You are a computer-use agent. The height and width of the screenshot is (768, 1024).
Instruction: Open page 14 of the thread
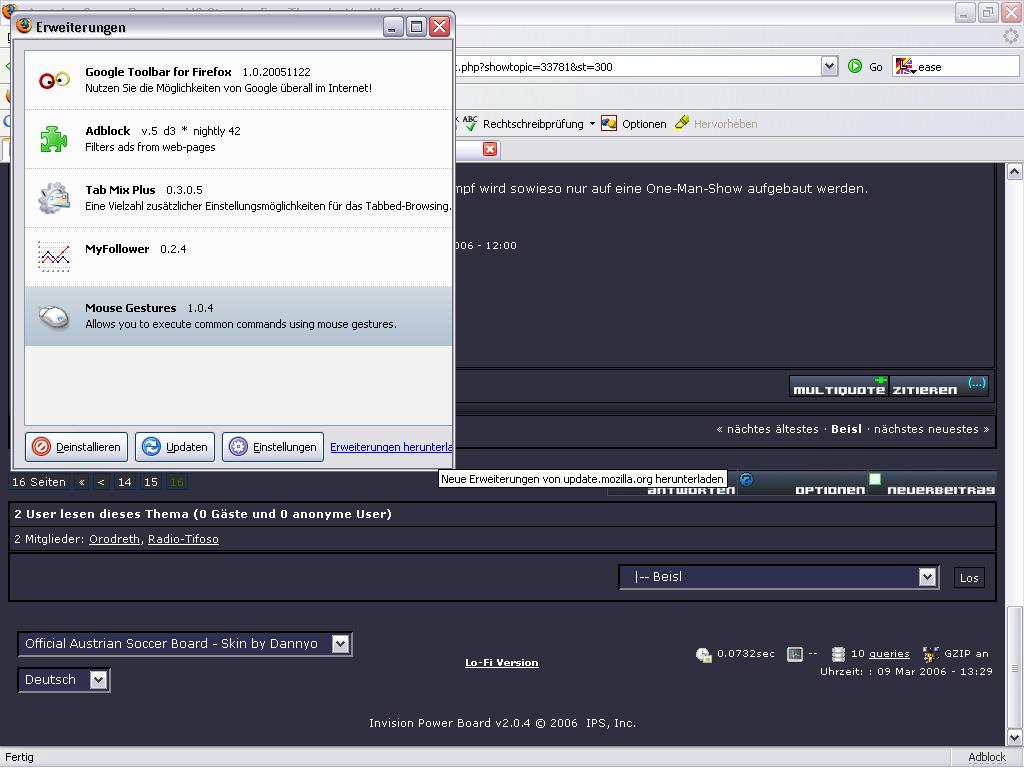coord(124,482)
